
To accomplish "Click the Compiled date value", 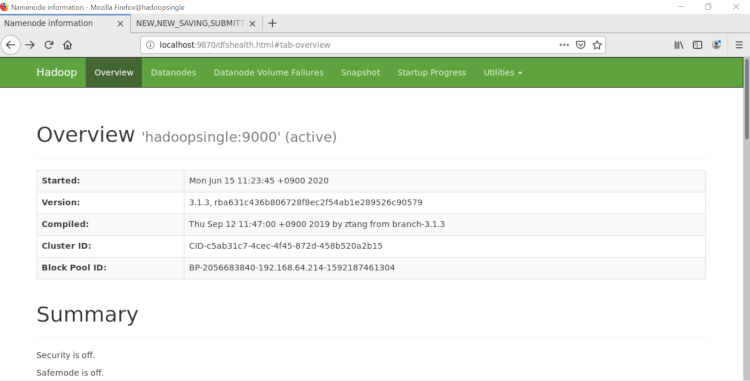I will 317,224.
